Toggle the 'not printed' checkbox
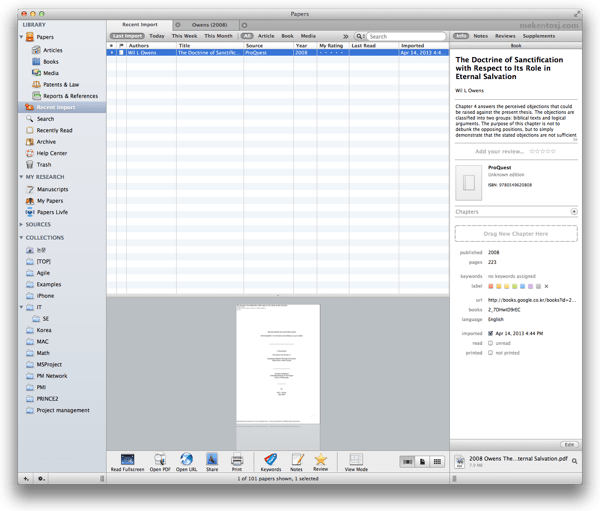The width and height of the screenshot is (600, 511). pyautogui.click(x=490, y=352)
